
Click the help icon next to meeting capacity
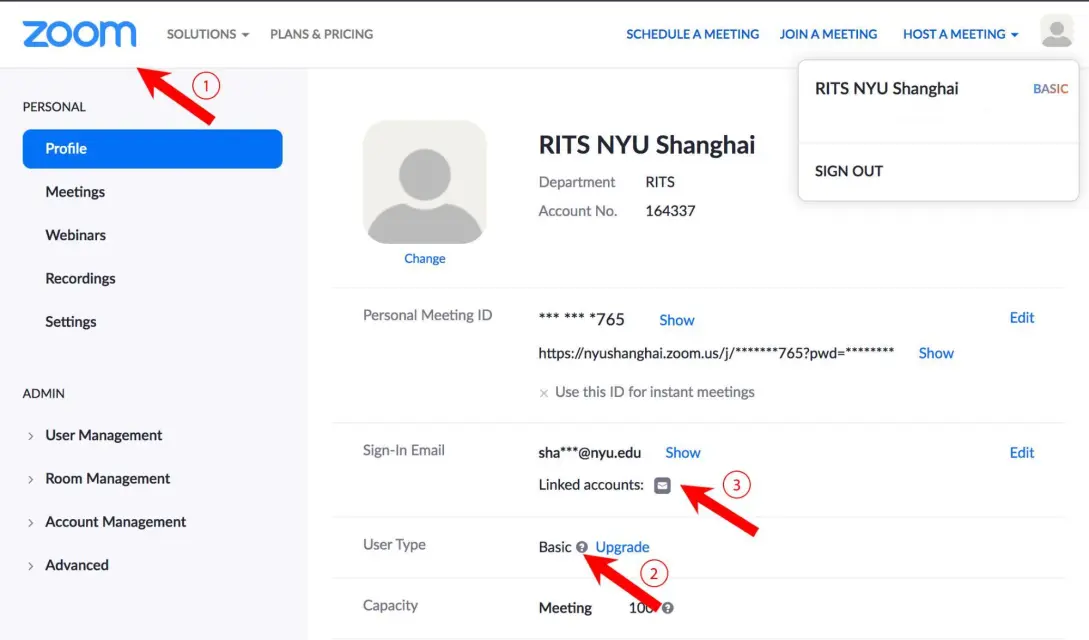(x=666, y=607)
